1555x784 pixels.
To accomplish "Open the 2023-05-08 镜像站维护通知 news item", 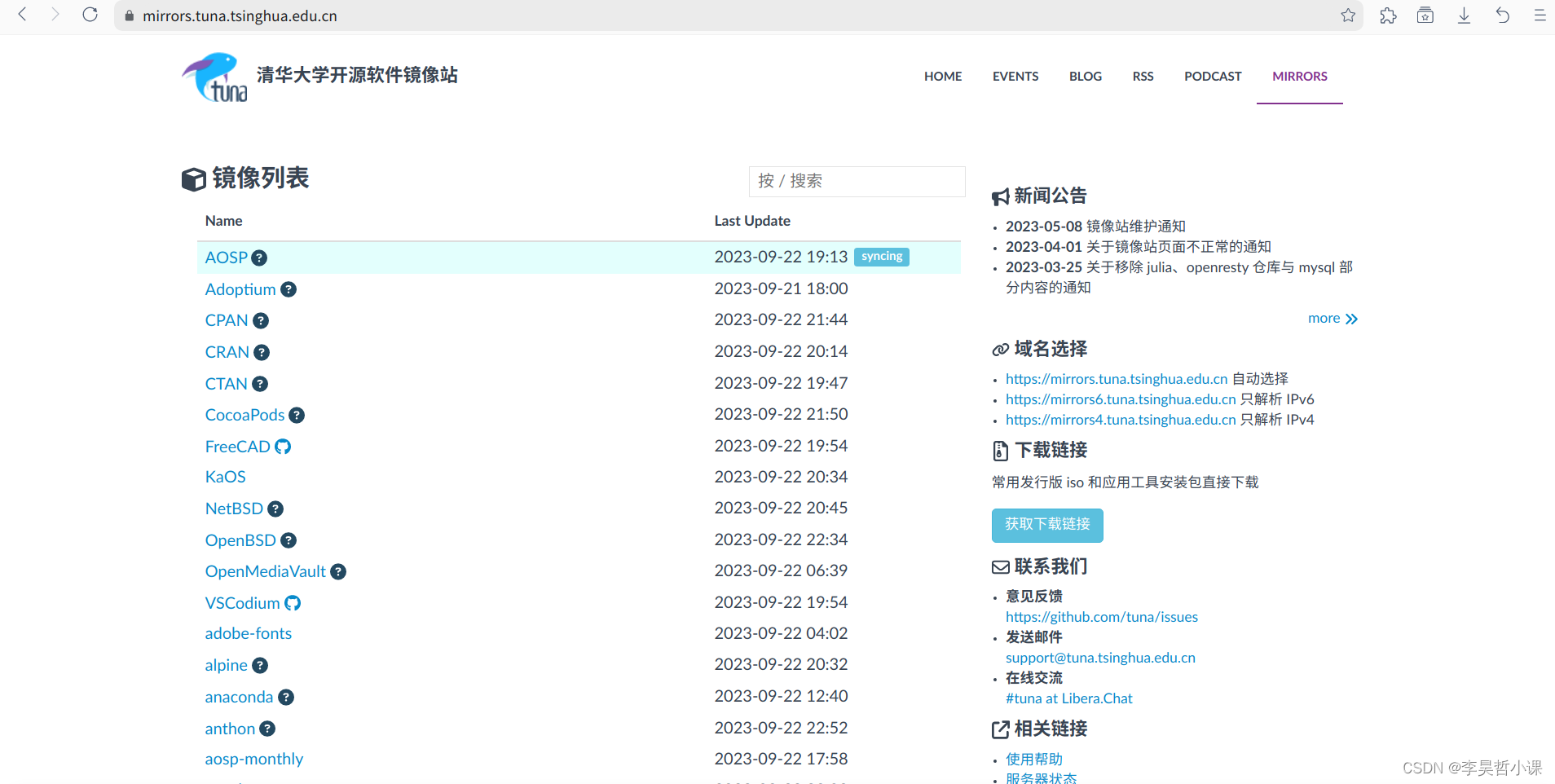I will 1095,227.
